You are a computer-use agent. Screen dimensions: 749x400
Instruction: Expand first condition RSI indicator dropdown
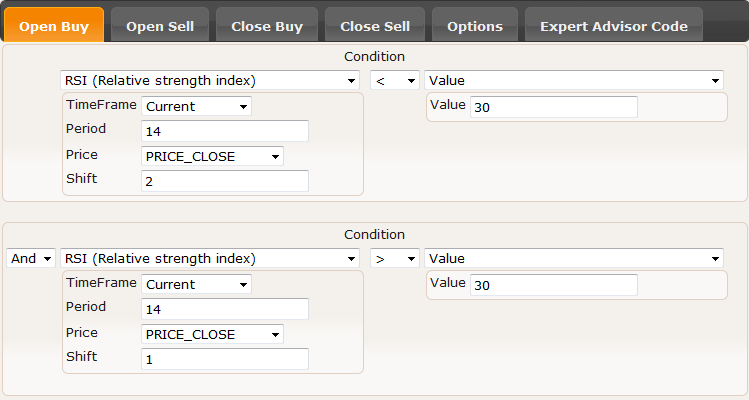click(x=210, y=80)
